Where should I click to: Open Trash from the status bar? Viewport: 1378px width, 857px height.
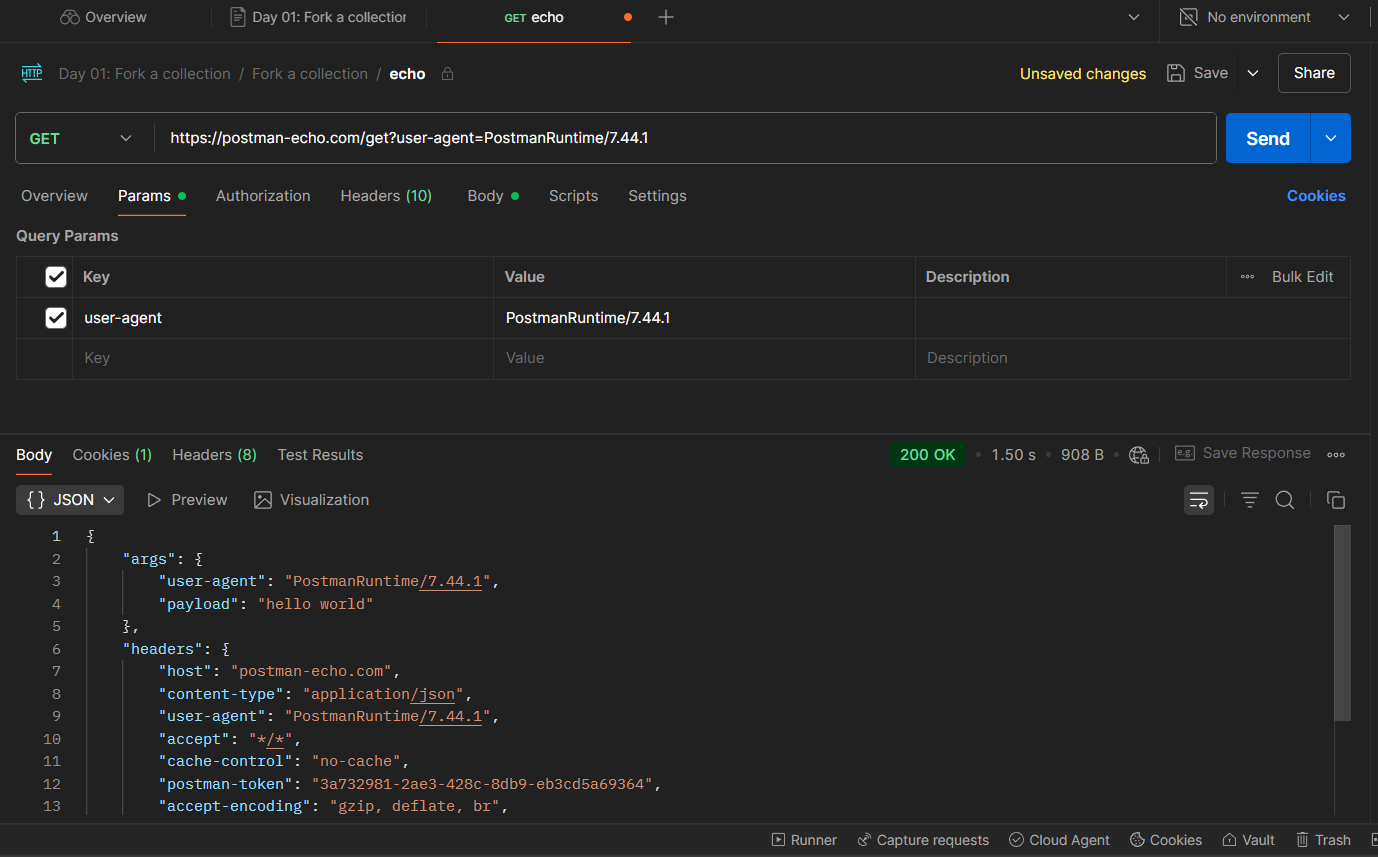point(1323,840)
